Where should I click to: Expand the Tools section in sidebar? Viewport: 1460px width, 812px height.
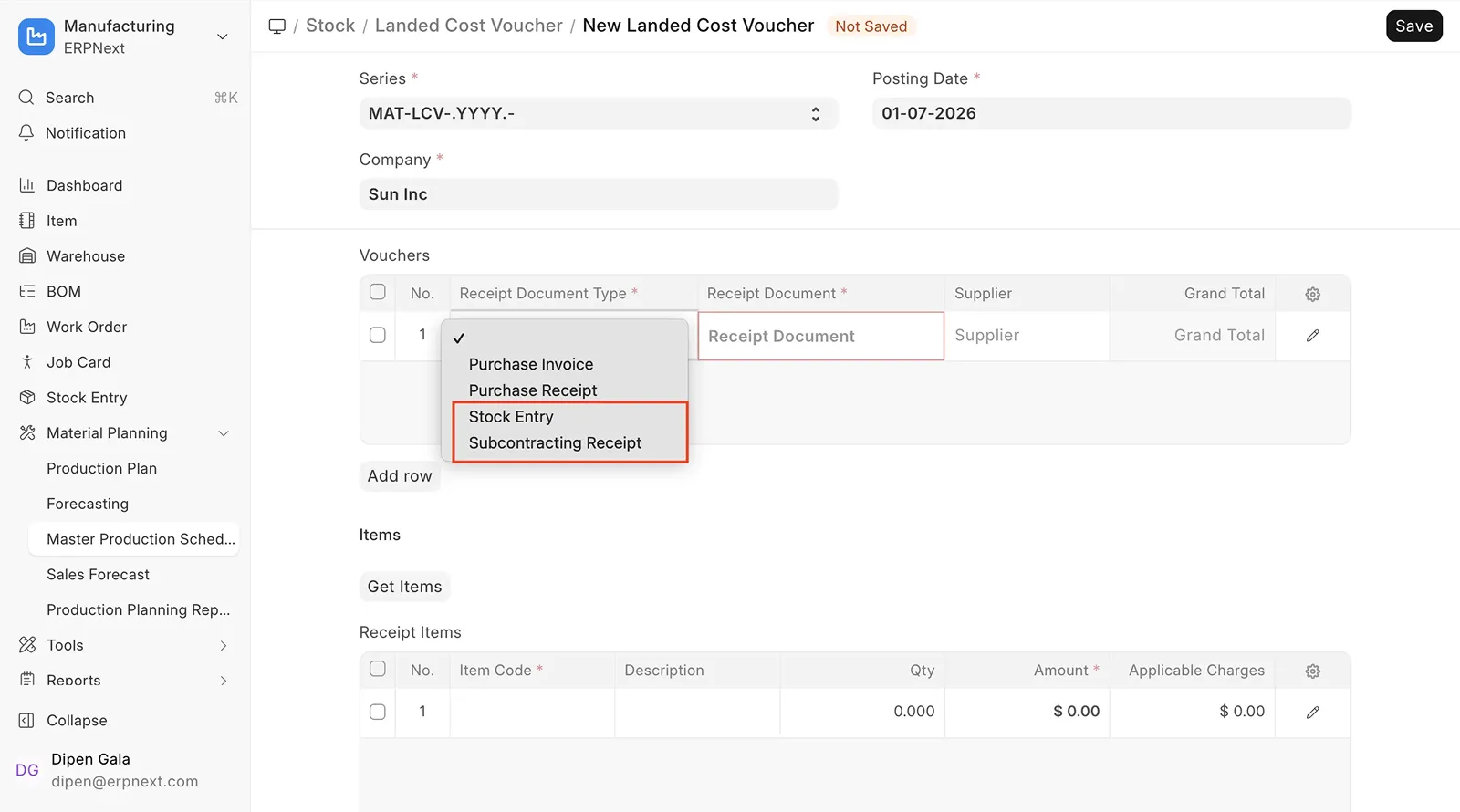click(x=224, y=646)
